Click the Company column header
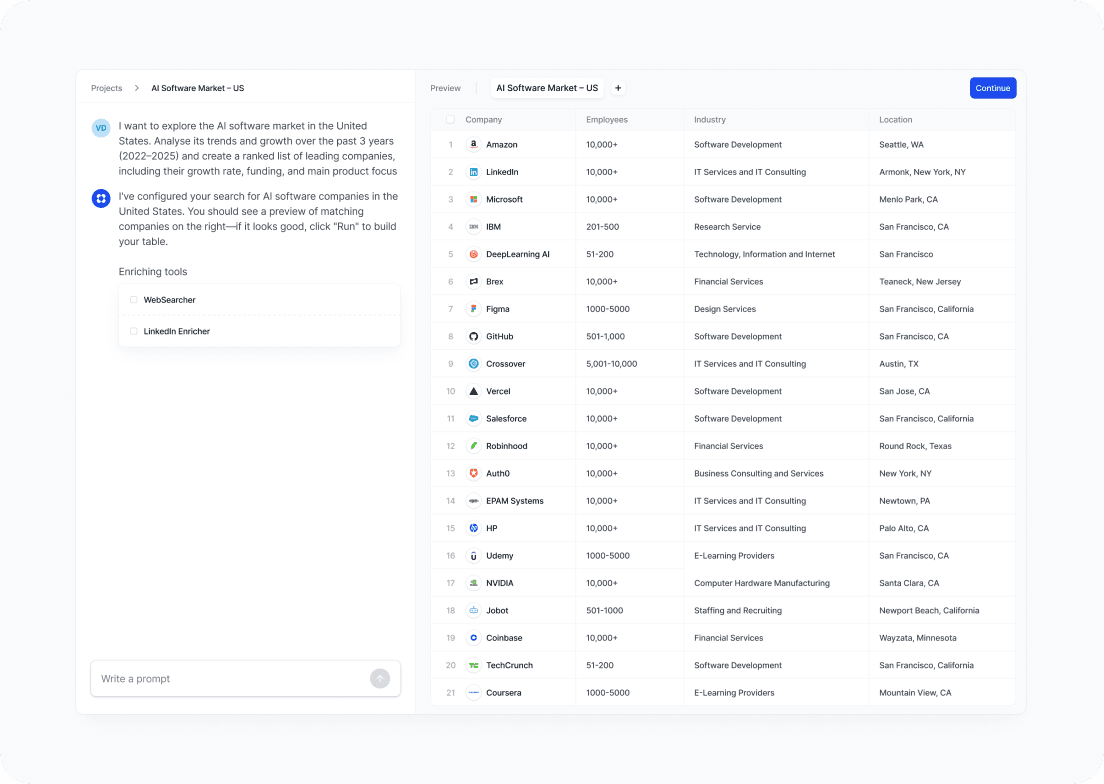The height and width of the screenshot is (784, 1104). (x=484, y=120)
